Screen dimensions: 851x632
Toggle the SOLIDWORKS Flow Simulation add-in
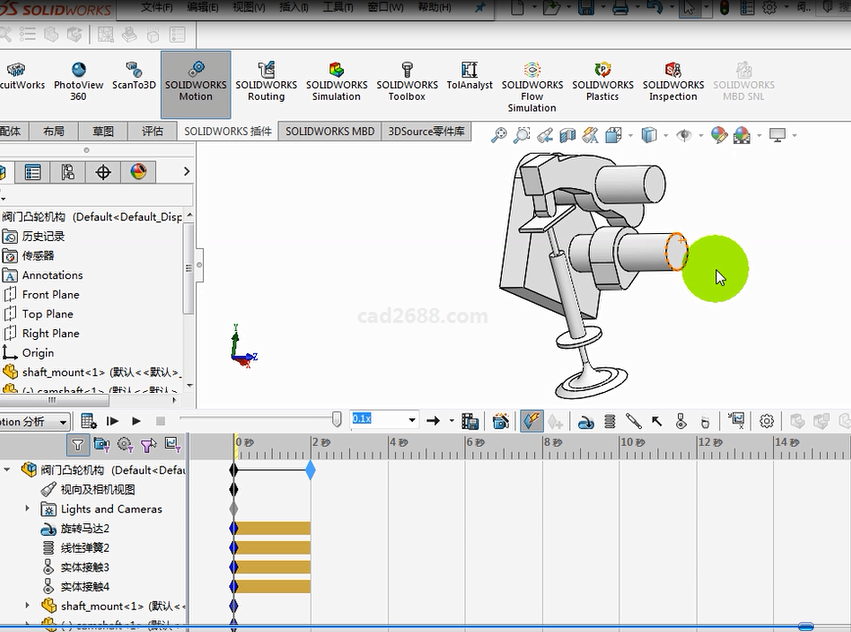[532, 85]
